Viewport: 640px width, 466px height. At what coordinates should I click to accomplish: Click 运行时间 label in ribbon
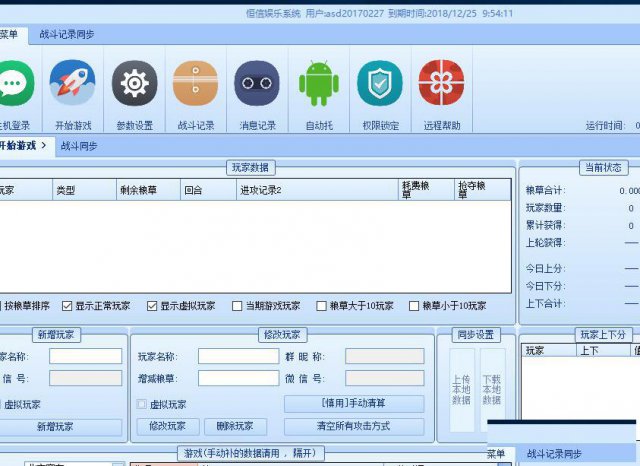605,125
